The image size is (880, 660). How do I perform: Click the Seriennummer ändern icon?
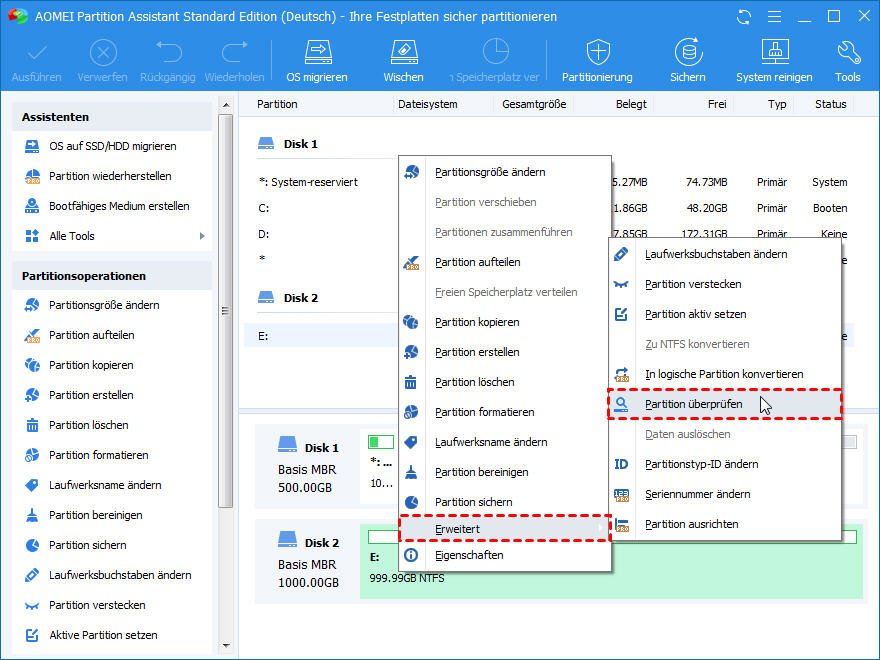pos(621,494)
